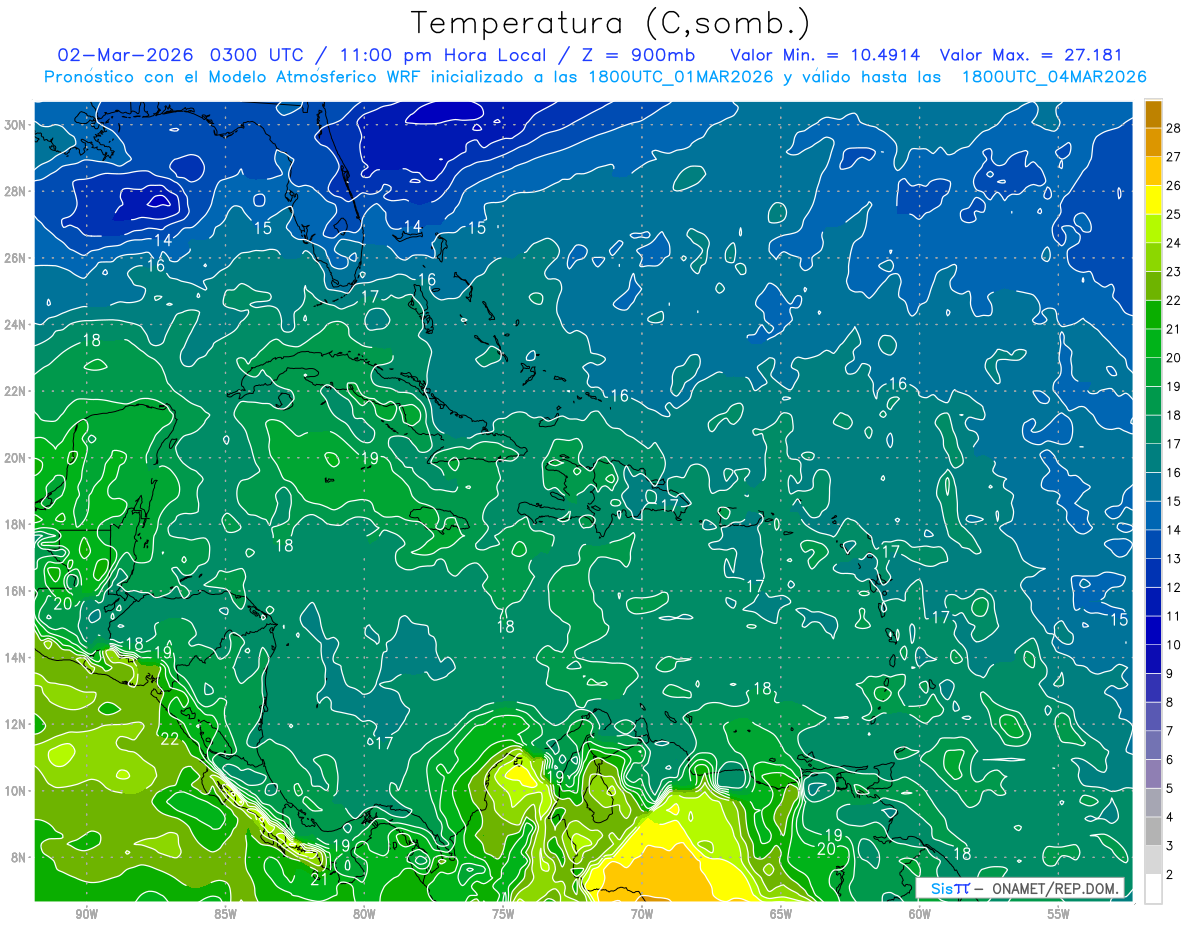This screenshot has width=1200, height=927.
Task: Click the contour label 22 on the map
Action: 169,739
